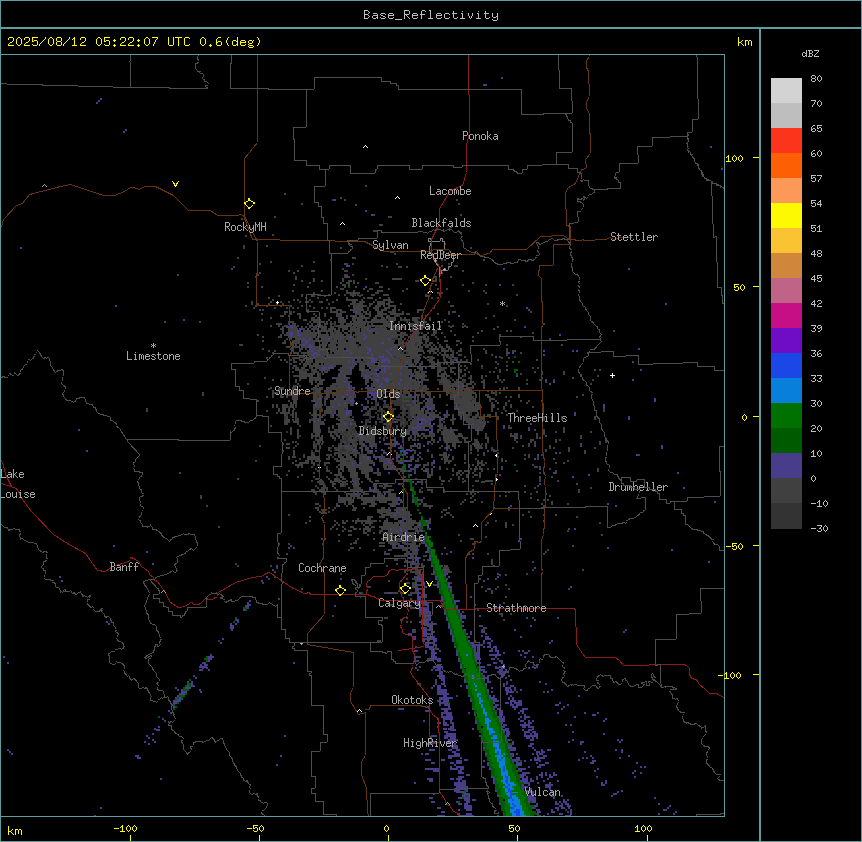Select the 57 dBZ orange swatch

click(x=786, y=165)
